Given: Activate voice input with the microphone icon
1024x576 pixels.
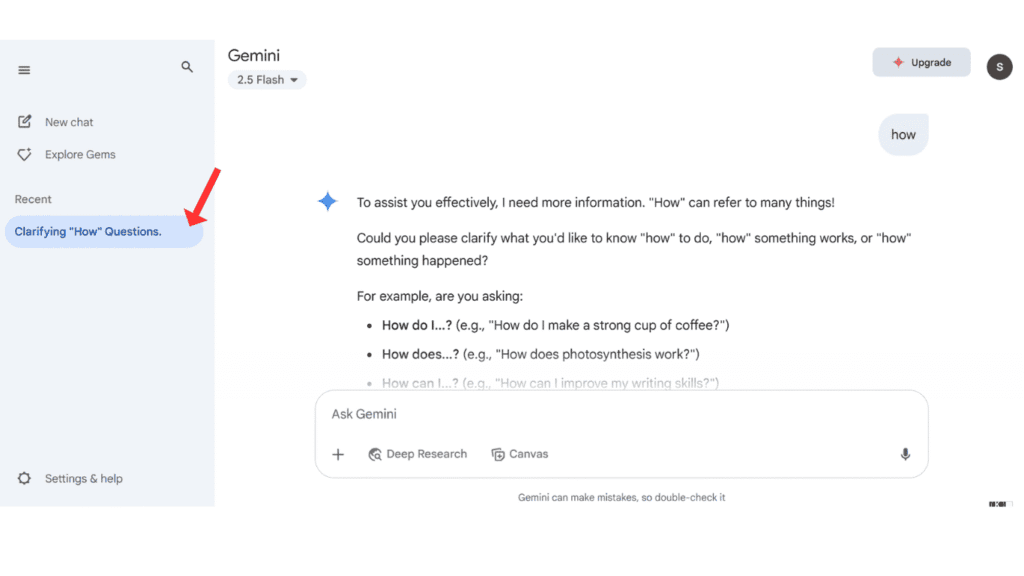Looking at the screenshot, I should click(905, 454).
